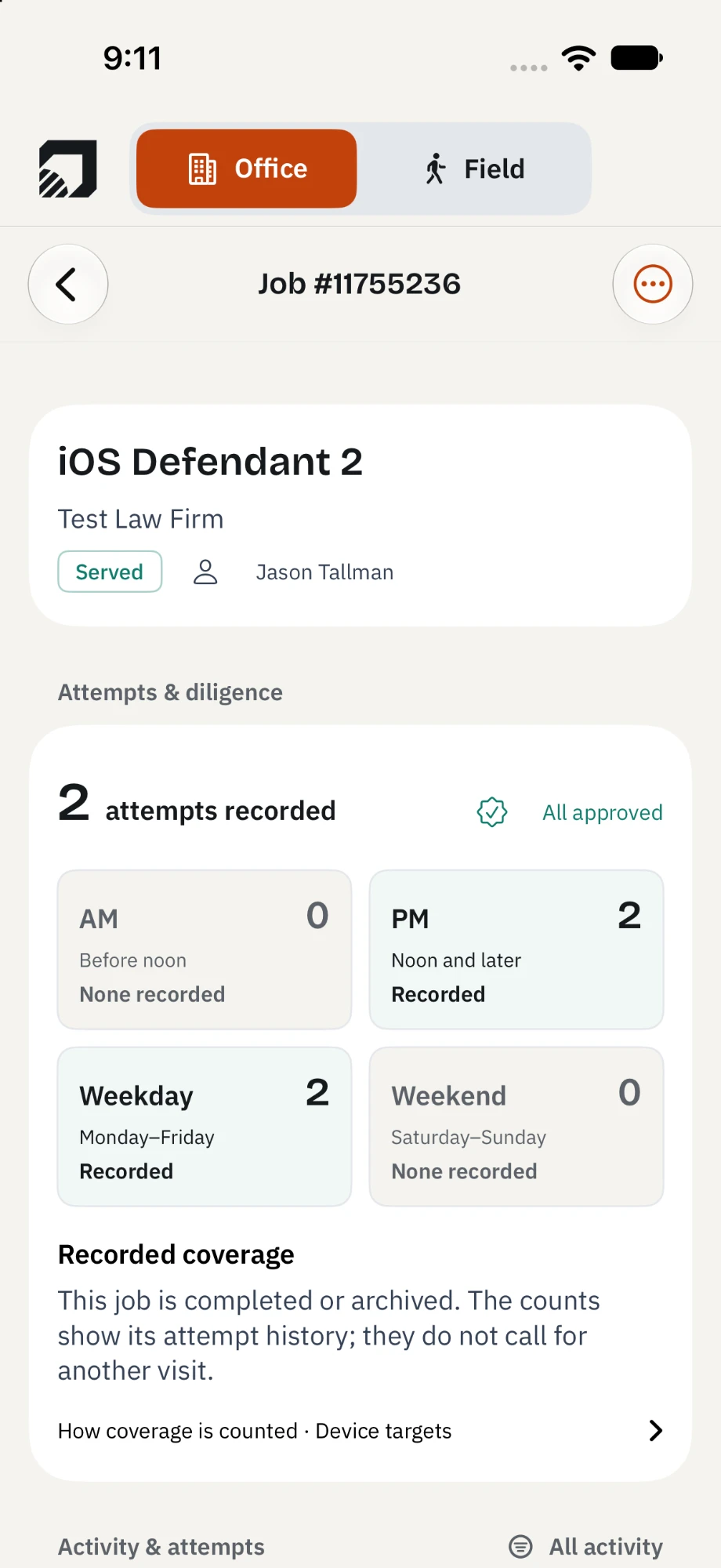Open the AM attempts card
This screenshot has width=721, height=1568.
tap(205, 949)
